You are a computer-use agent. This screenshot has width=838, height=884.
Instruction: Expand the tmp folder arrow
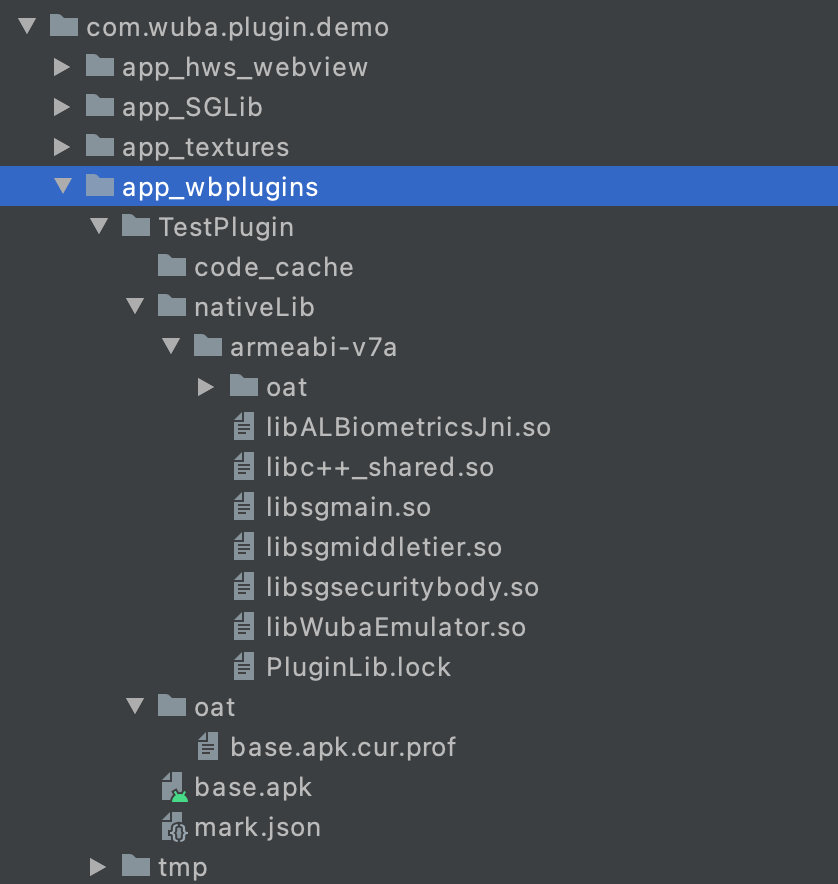[98, 866]
